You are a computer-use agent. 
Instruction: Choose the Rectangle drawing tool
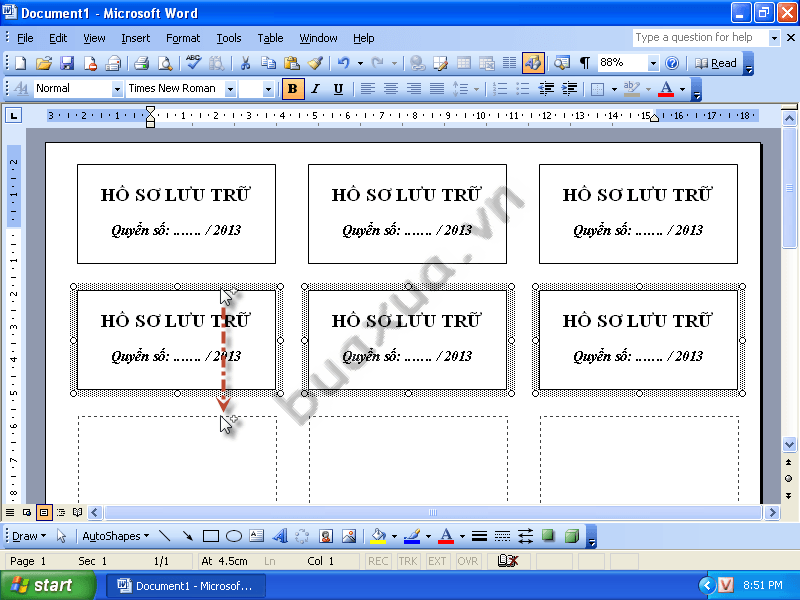(x=211, y=536)
